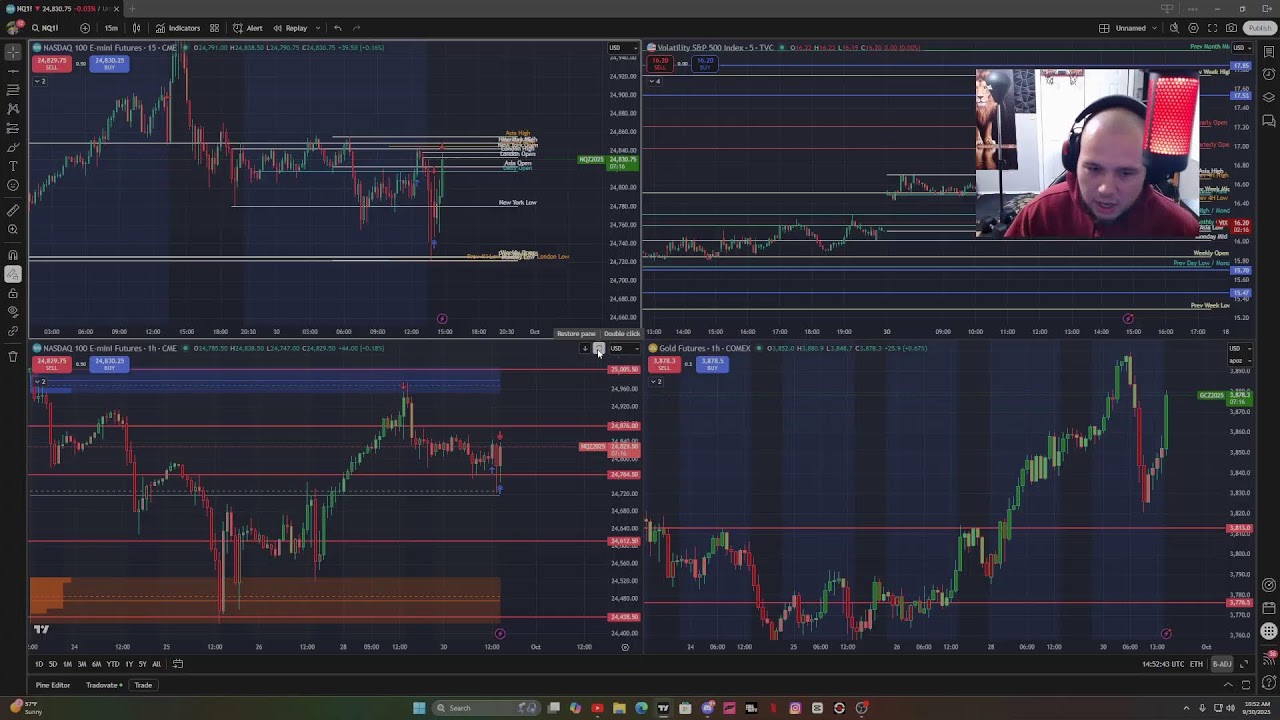This screenshot has width=1280, height=720.
Task: Open the Indicators dialog
Action: coord(179,28)
